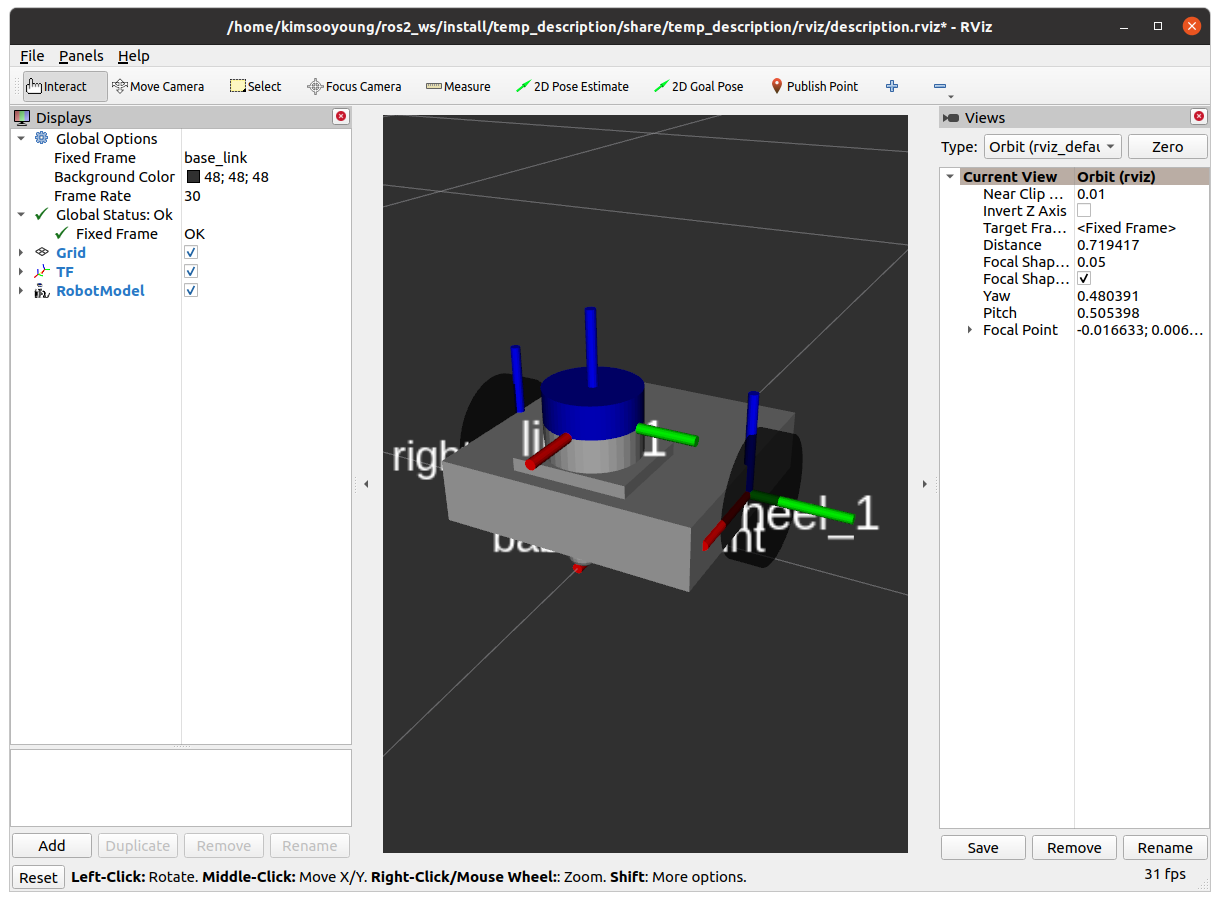Image resolution: width=1220 pixels, height=901 pixels.
Task: Click the Fixed Frame OK status row
Action: click(x=180, y=234)
